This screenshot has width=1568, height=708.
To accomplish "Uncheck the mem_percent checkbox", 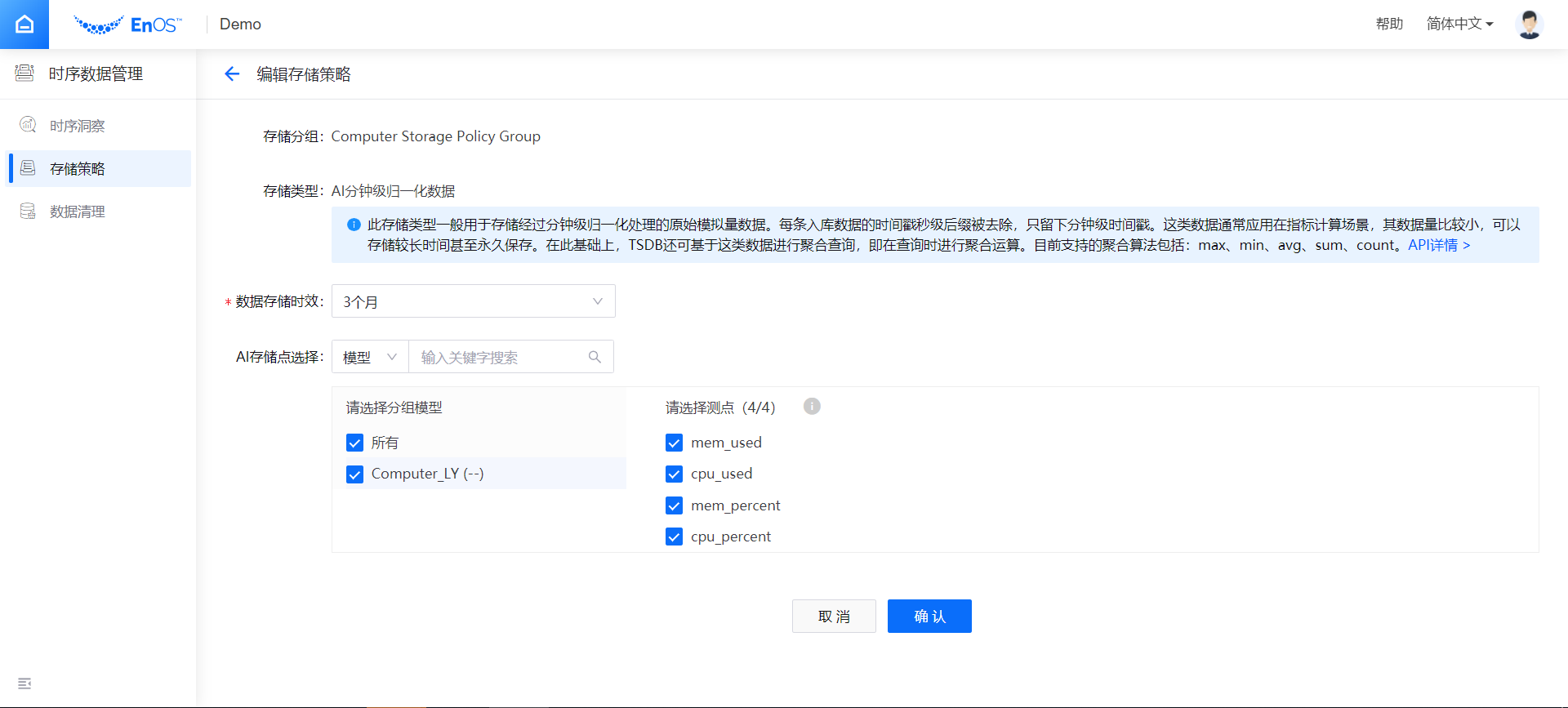I will (x=674, y=505).
